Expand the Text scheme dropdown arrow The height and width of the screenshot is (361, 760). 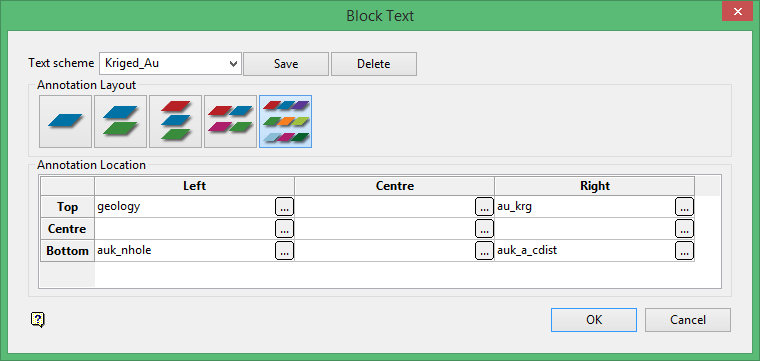click(234, 64)
